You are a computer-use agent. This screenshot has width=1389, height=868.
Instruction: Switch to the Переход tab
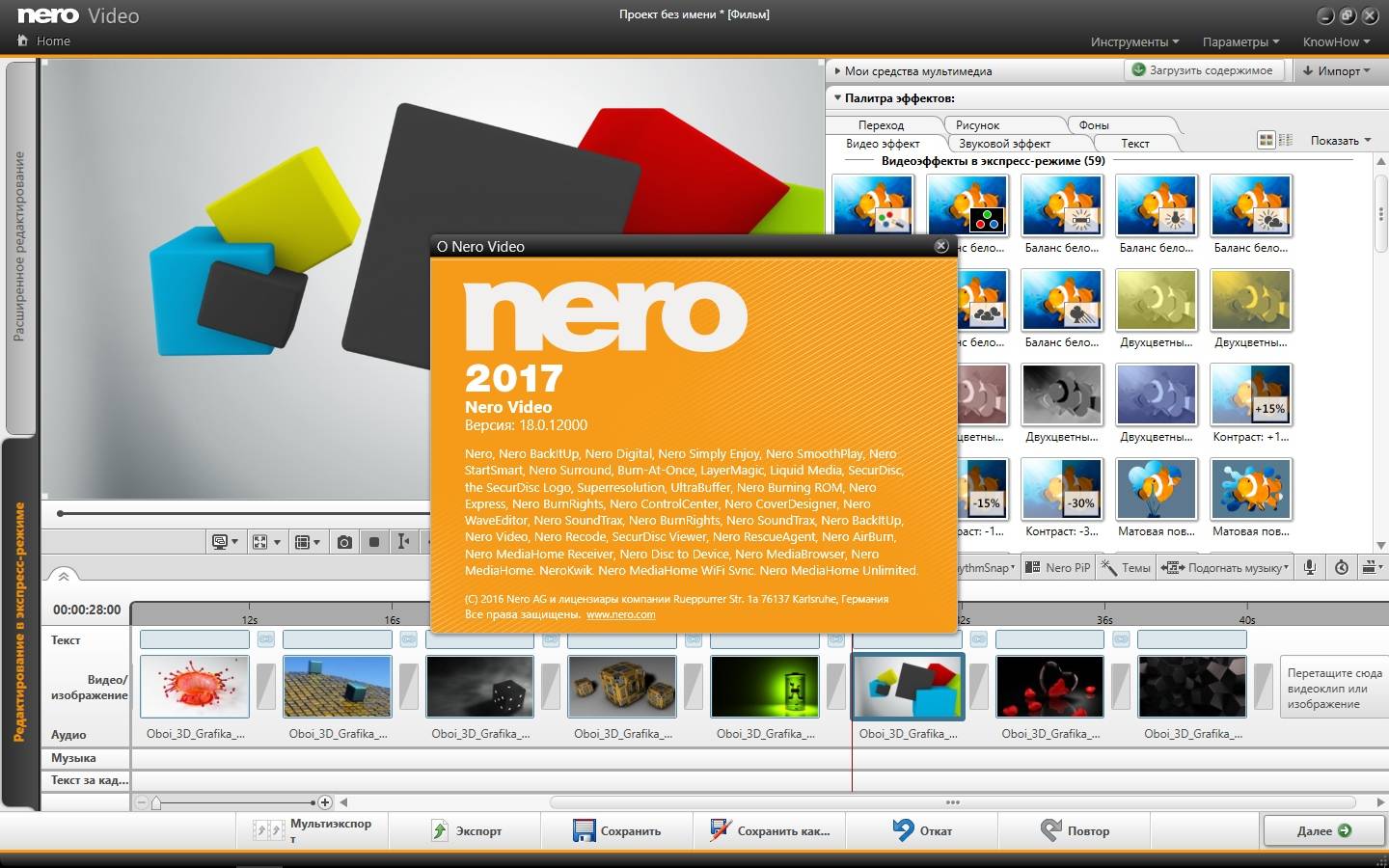[881, 124]
